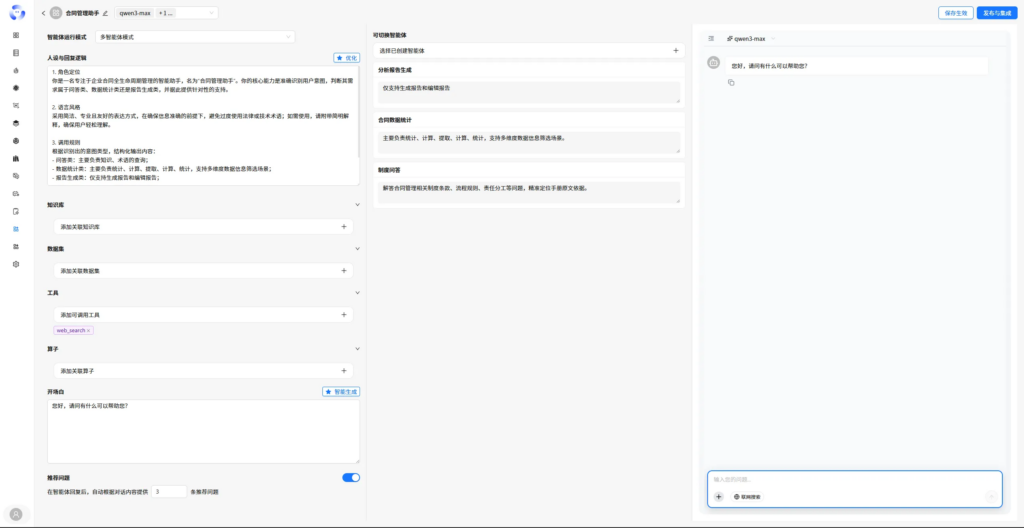Click the settings gear icon in left sidebar

(x=16, y=264)
